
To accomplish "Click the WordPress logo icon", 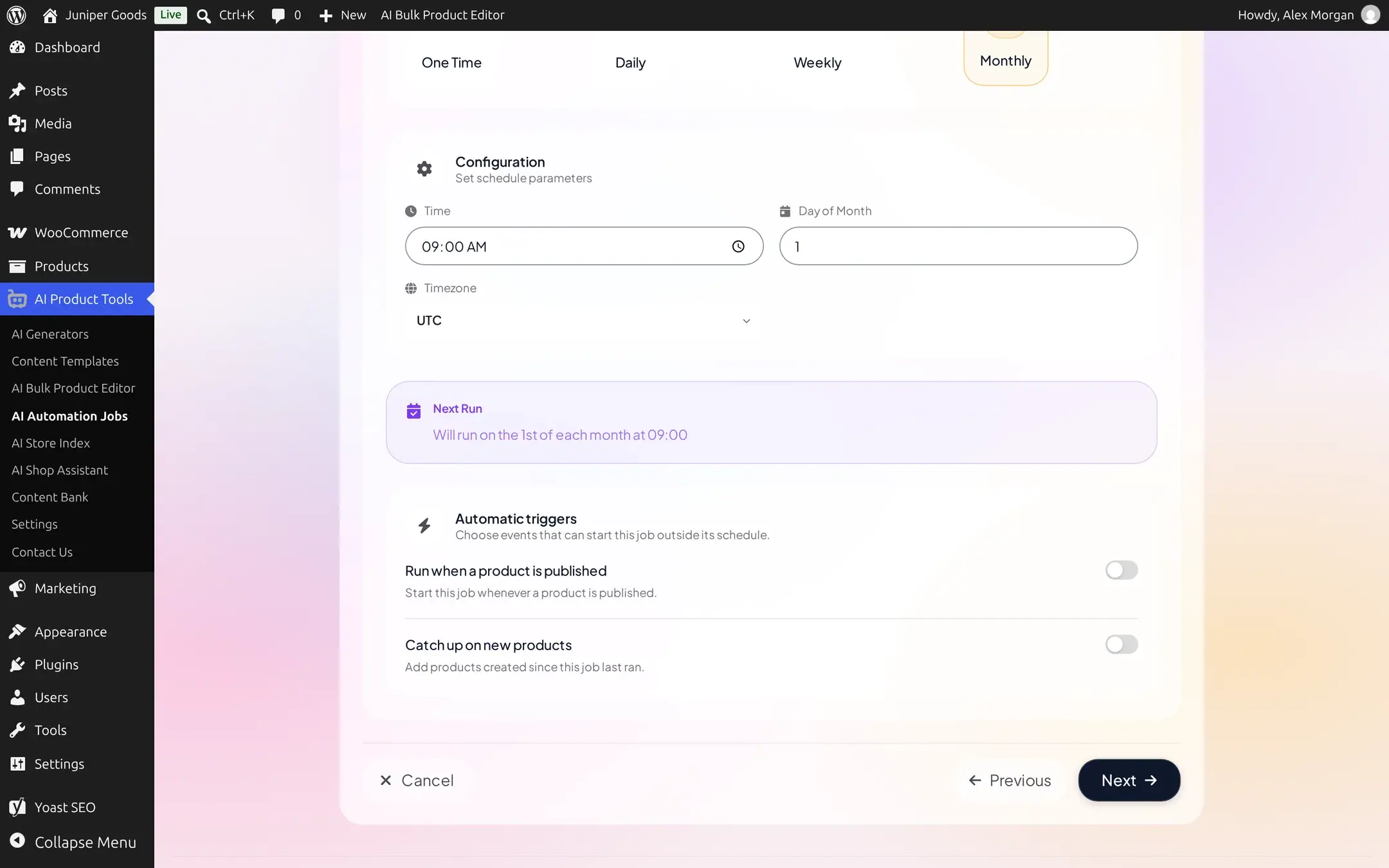I will [16, 15].
